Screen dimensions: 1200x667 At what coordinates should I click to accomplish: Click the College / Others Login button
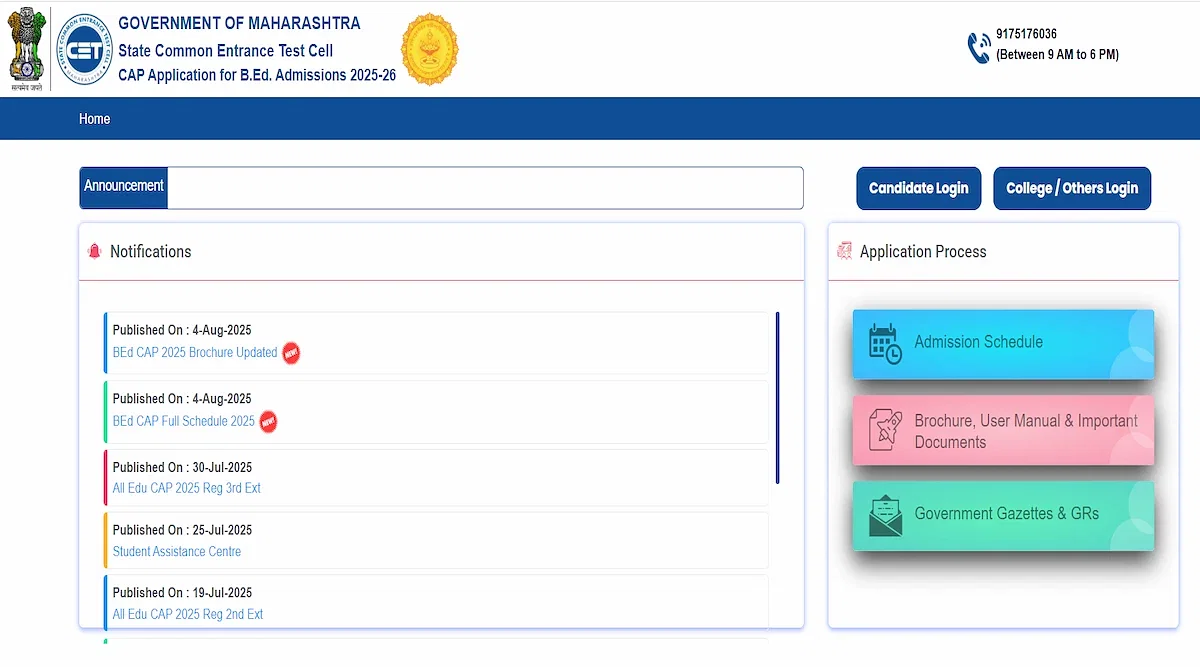pos(1072,188)
